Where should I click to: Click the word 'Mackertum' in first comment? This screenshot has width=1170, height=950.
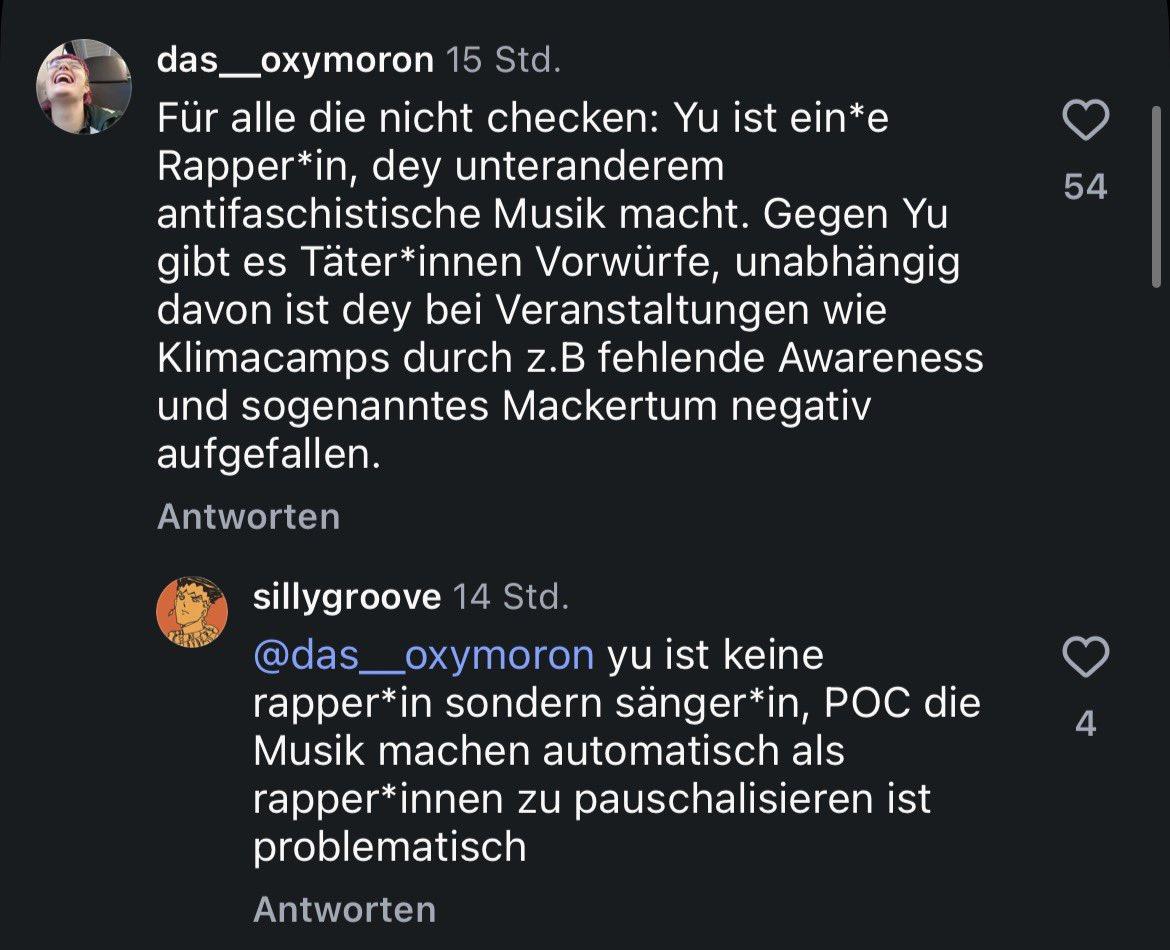coord(611,407)
